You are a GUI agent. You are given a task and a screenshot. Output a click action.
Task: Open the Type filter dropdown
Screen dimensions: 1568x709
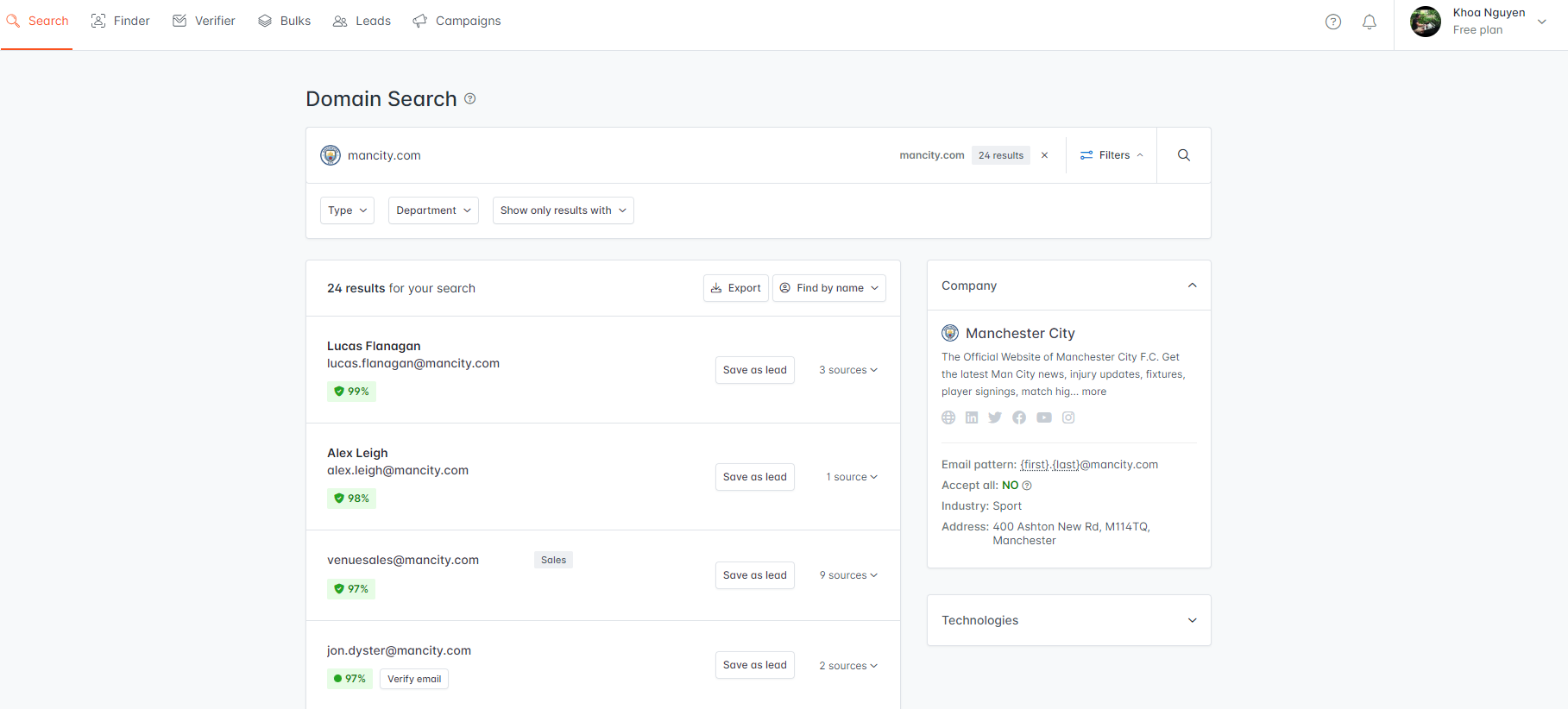[x=347, y=210]
